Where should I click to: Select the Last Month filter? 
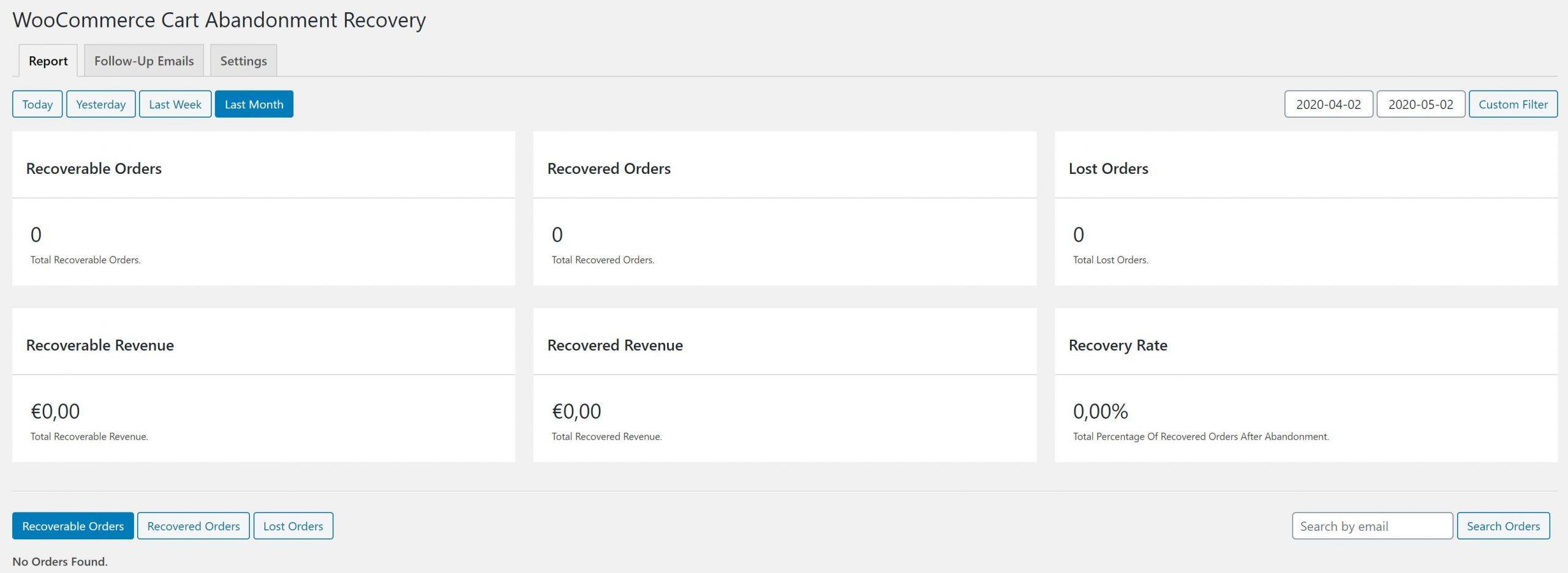pos(254,104)
